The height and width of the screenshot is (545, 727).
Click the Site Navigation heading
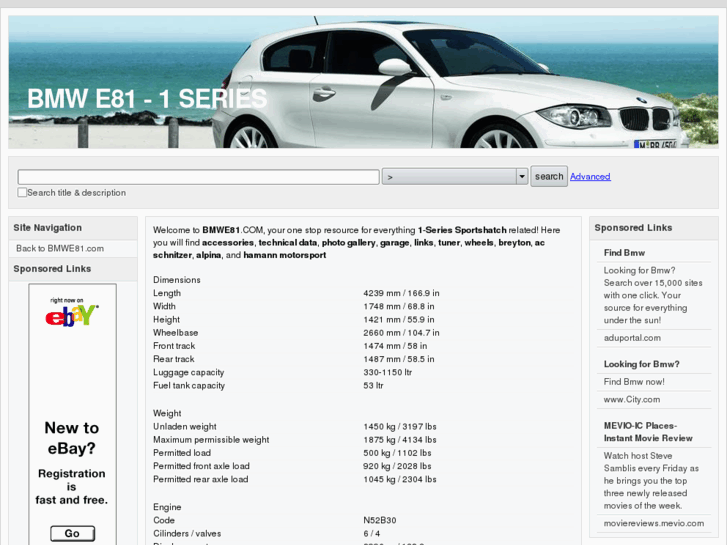48,228
